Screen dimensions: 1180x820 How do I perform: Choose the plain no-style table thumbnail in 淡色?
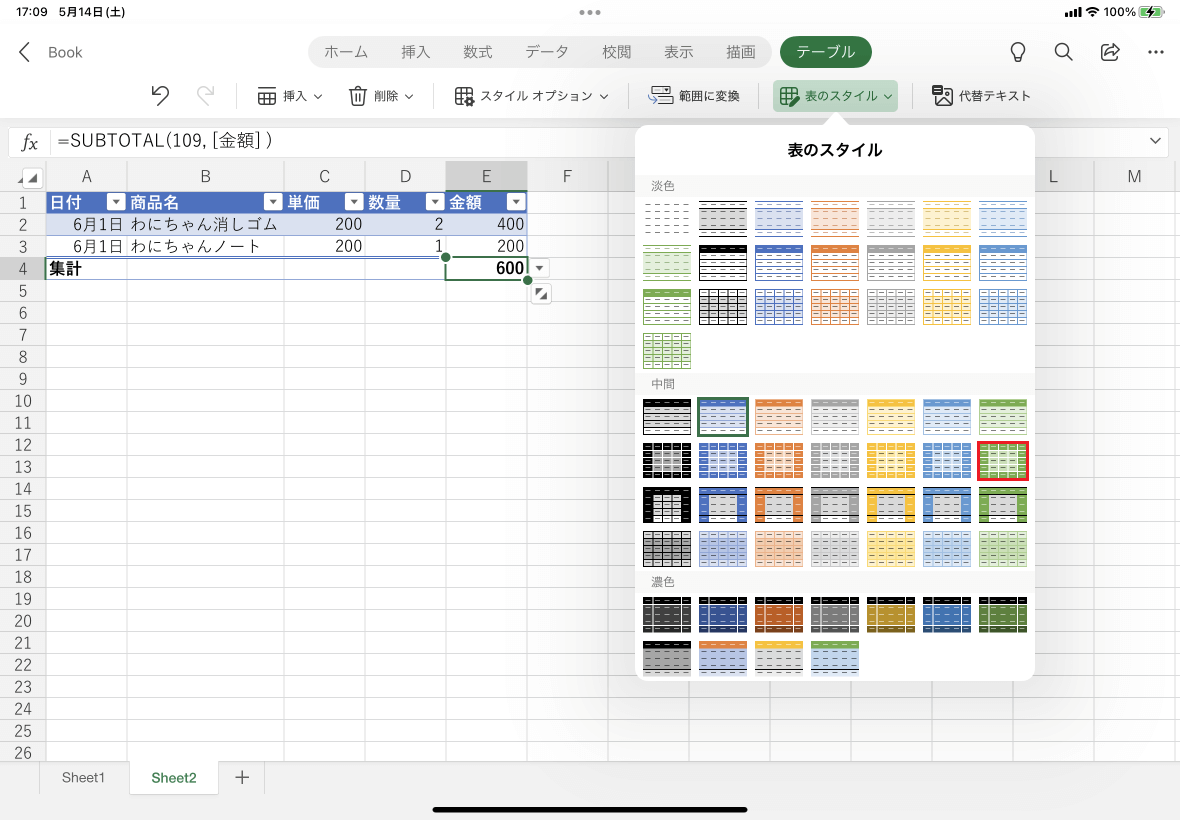(667, 219)
